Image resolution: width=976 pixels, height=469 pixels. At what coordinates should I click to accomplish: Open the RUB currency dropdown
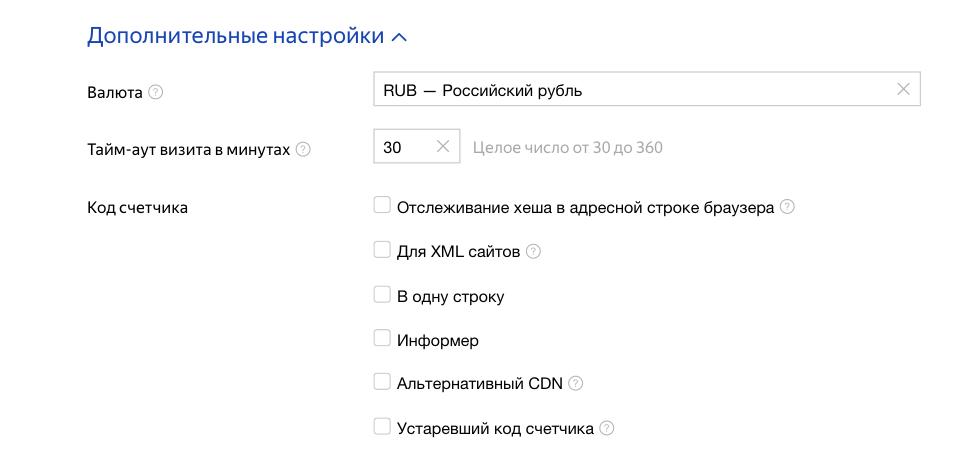[630, 90]
